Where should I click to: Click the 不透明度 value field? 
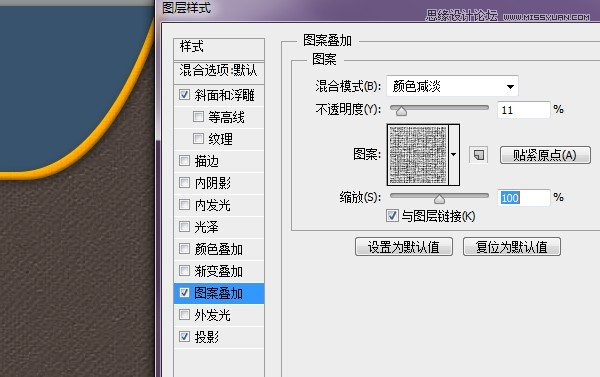(523, 110)
